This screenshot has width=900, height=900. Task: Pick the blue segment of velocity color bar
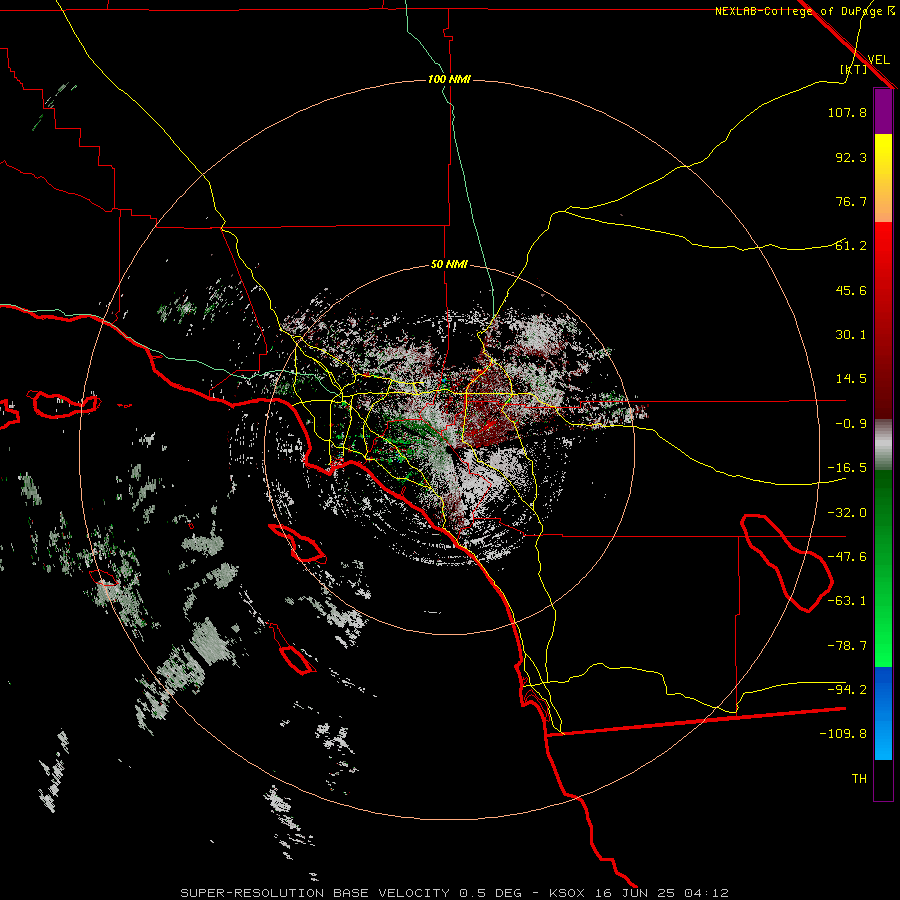883,713
